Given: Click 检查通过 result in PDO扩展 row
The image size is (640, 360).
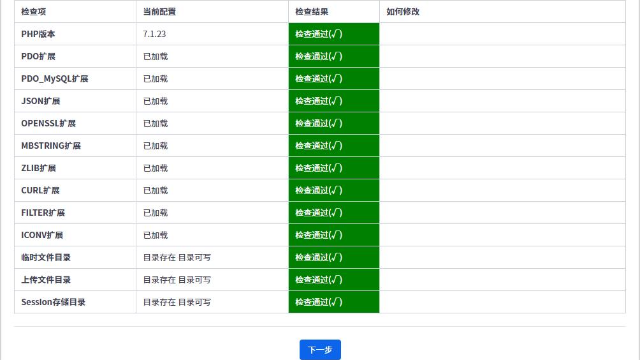Looking at the screenshot, I should tap(319, 56).
